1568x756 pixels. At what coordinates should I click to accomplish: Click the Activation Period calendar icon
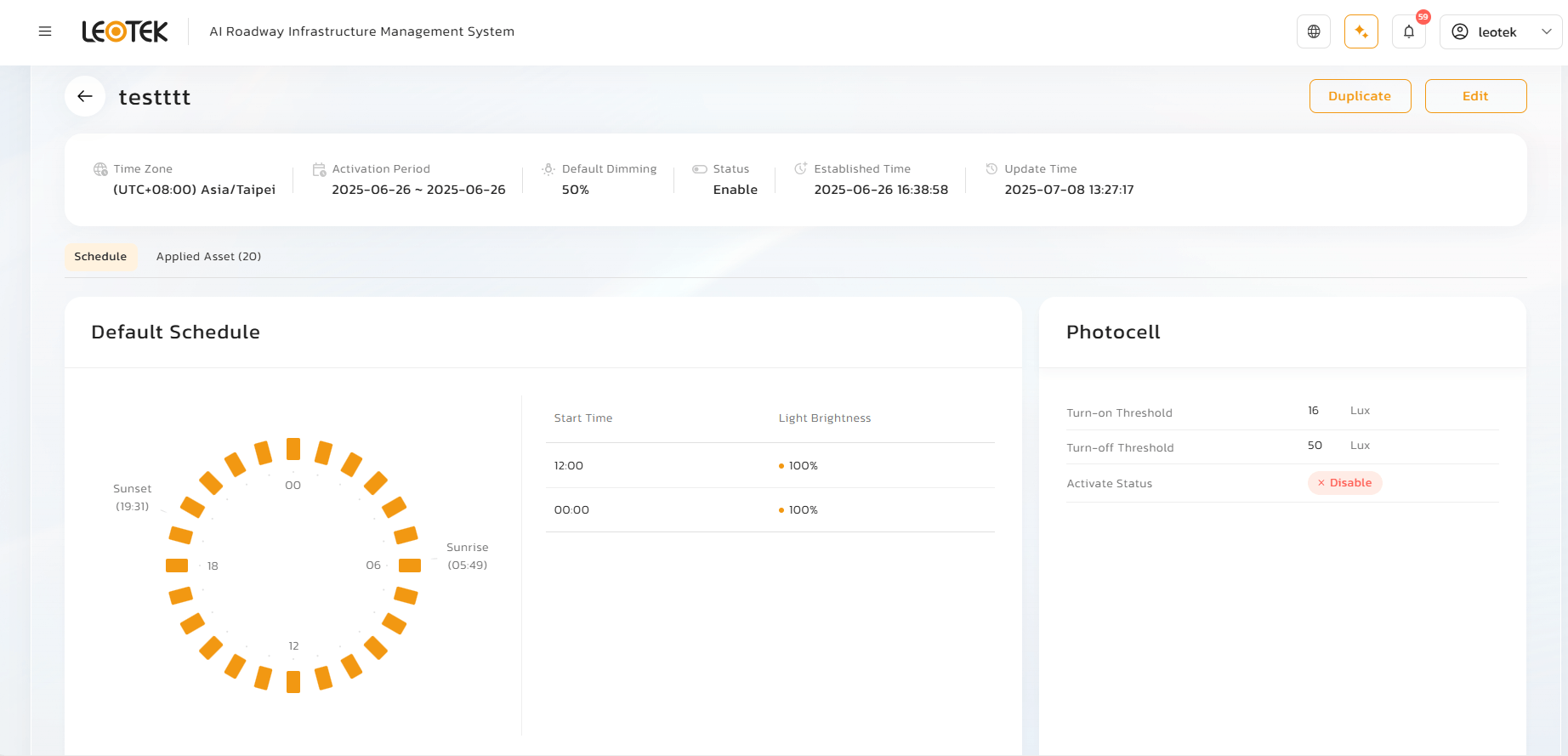click(x=319, y=169)
